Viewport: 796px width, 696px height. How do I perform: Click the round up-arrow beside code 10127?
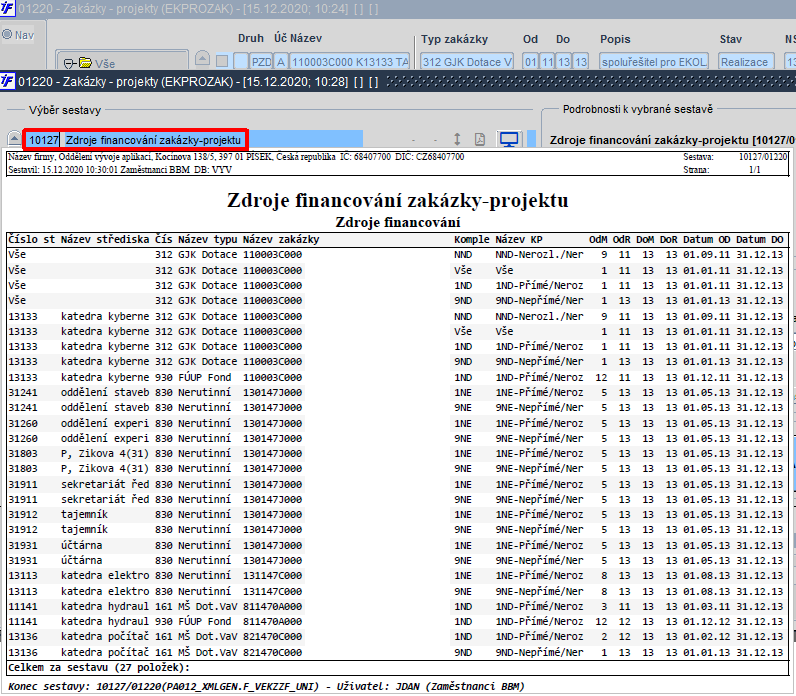(14, 139)
